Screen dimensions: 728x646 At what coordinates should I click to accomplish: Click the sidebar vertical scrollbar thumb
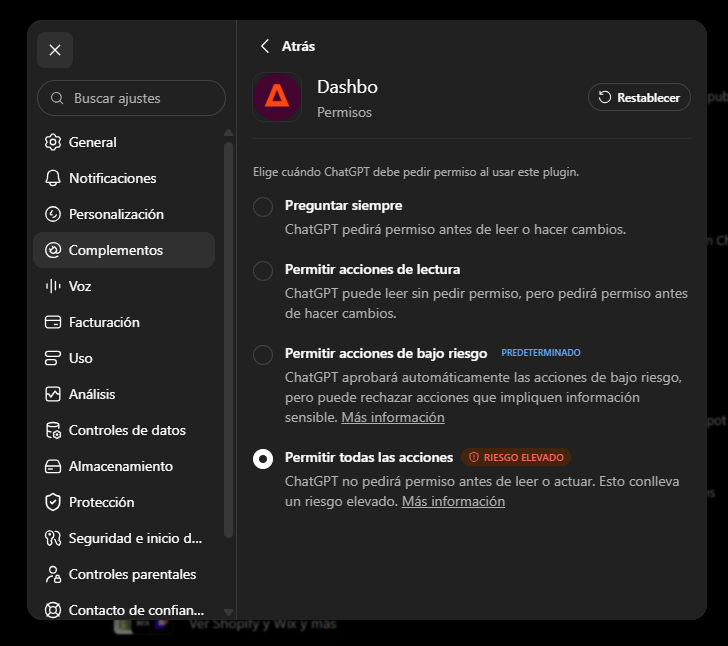[228, 340]
